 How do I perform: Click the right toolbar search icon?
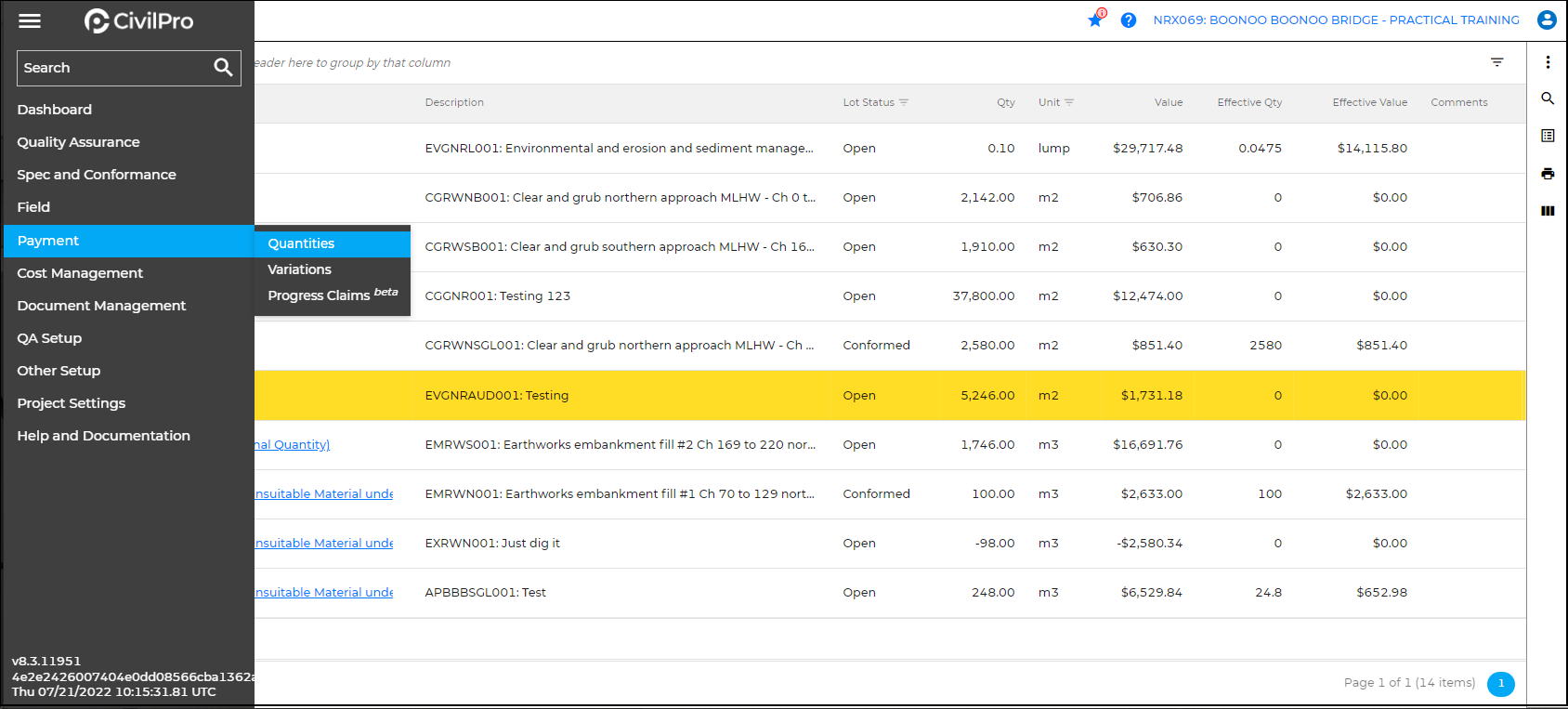pos(1548,98)
